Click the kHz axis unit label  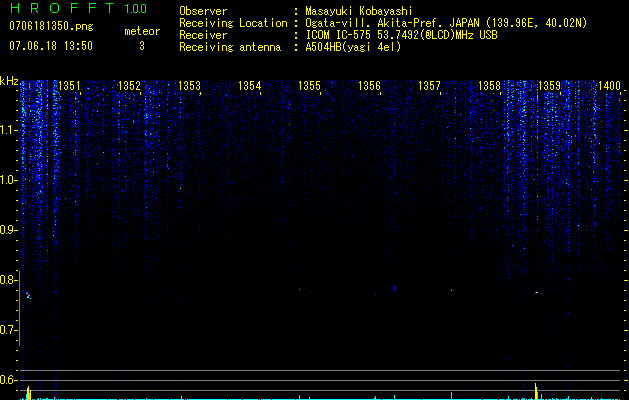[x=9, y=81]
